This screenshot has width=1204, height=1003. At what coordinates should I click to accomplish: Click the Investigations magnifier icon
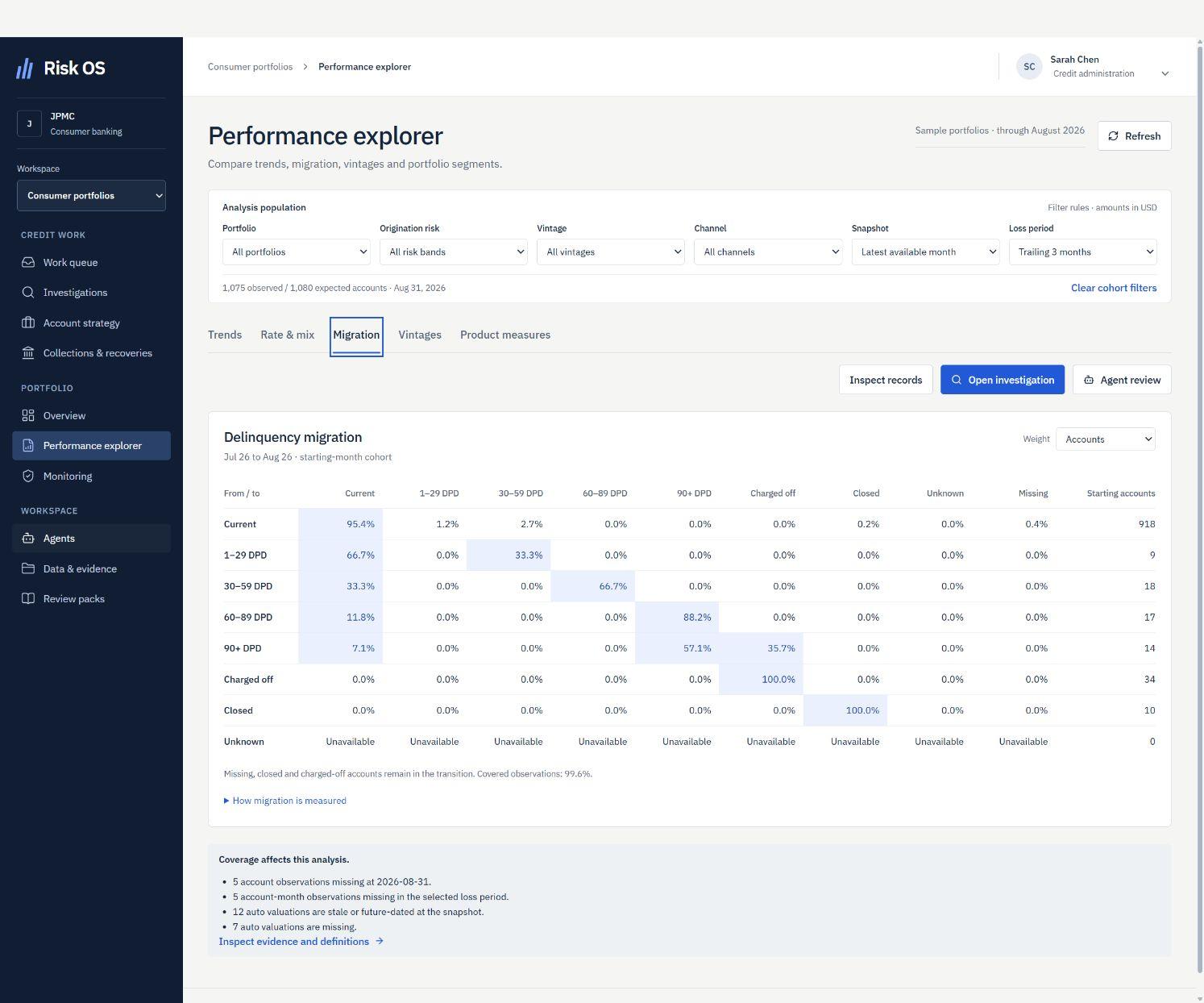(28, 293)
